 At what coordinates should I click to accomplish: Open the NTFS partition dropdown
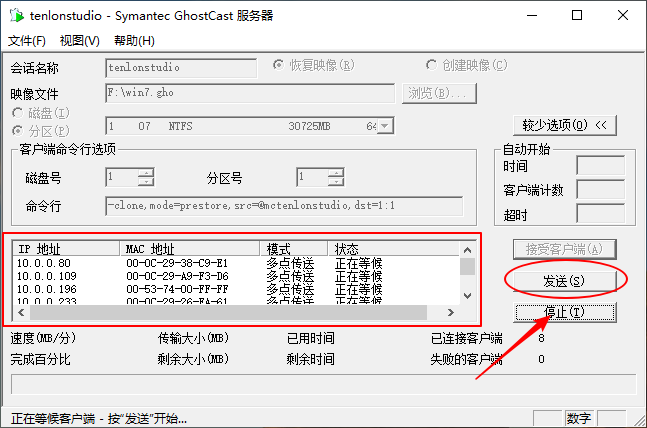click(x=385, y=126)
